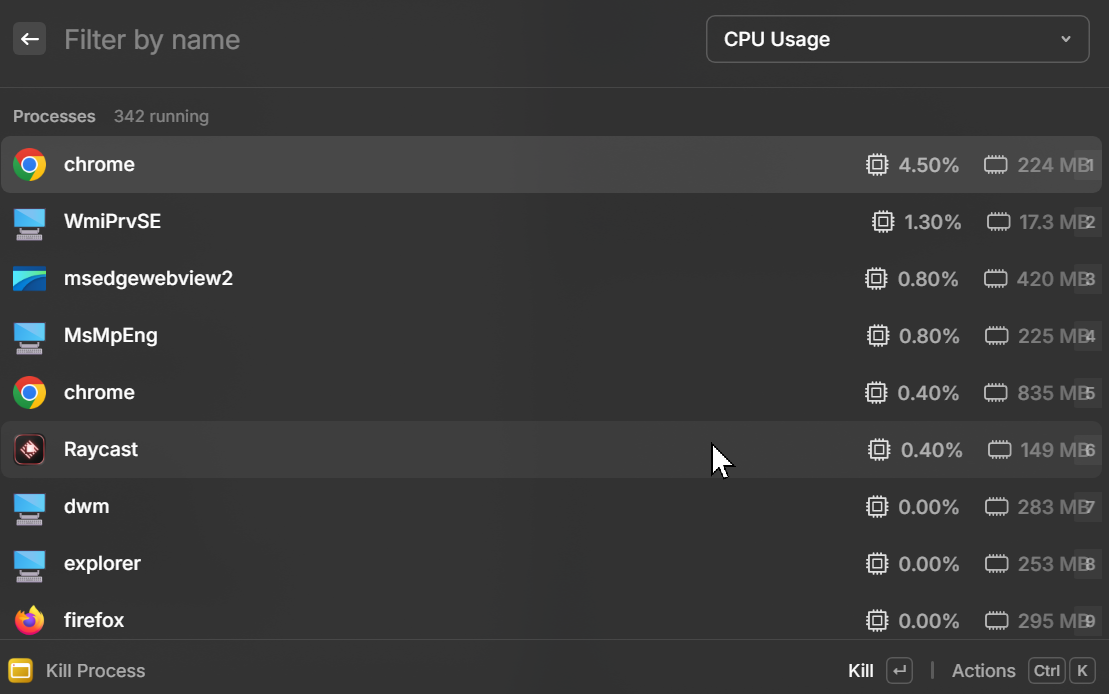This screenshot has width=1109, height=694.
Task: Click the msedgewebview2 process icon
Action: 29,278
